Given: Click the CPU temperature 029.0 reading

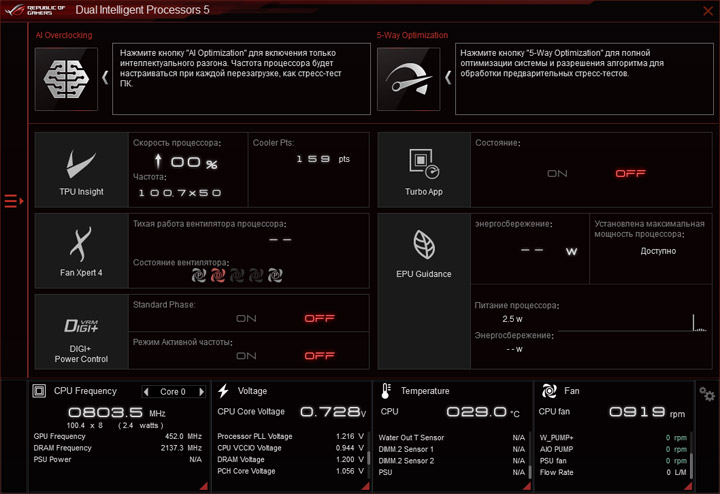Looking at the screenshot, I should (483, 412).
